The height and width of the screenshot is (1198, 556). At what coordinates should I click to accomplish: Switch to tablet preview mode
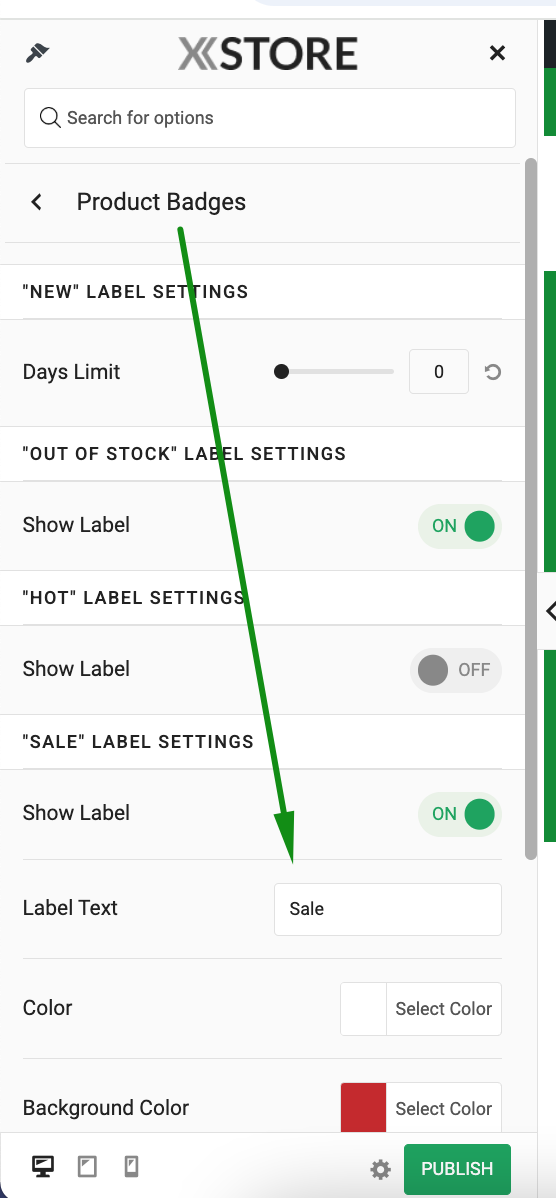[87, 1166]
